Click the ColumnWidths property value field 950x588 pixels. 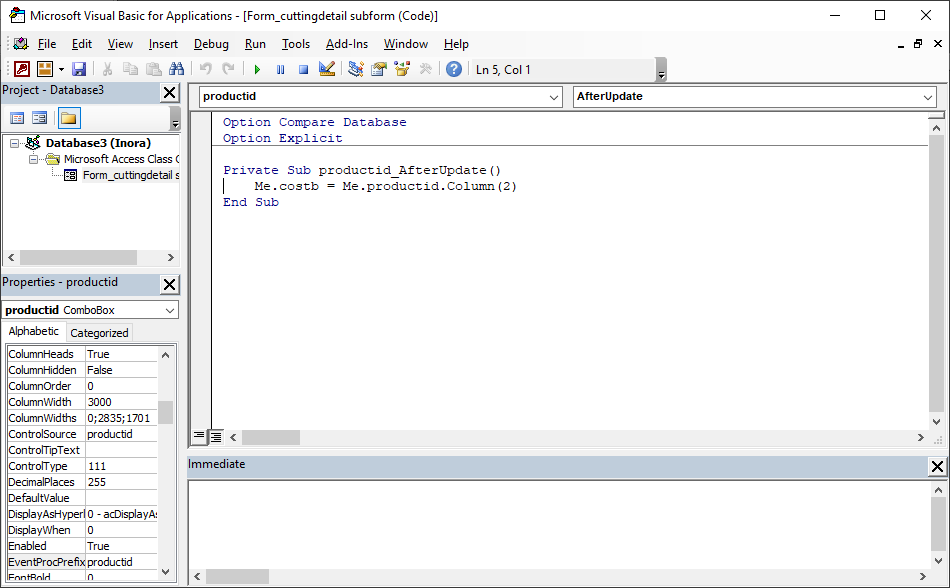click(120, 418)
